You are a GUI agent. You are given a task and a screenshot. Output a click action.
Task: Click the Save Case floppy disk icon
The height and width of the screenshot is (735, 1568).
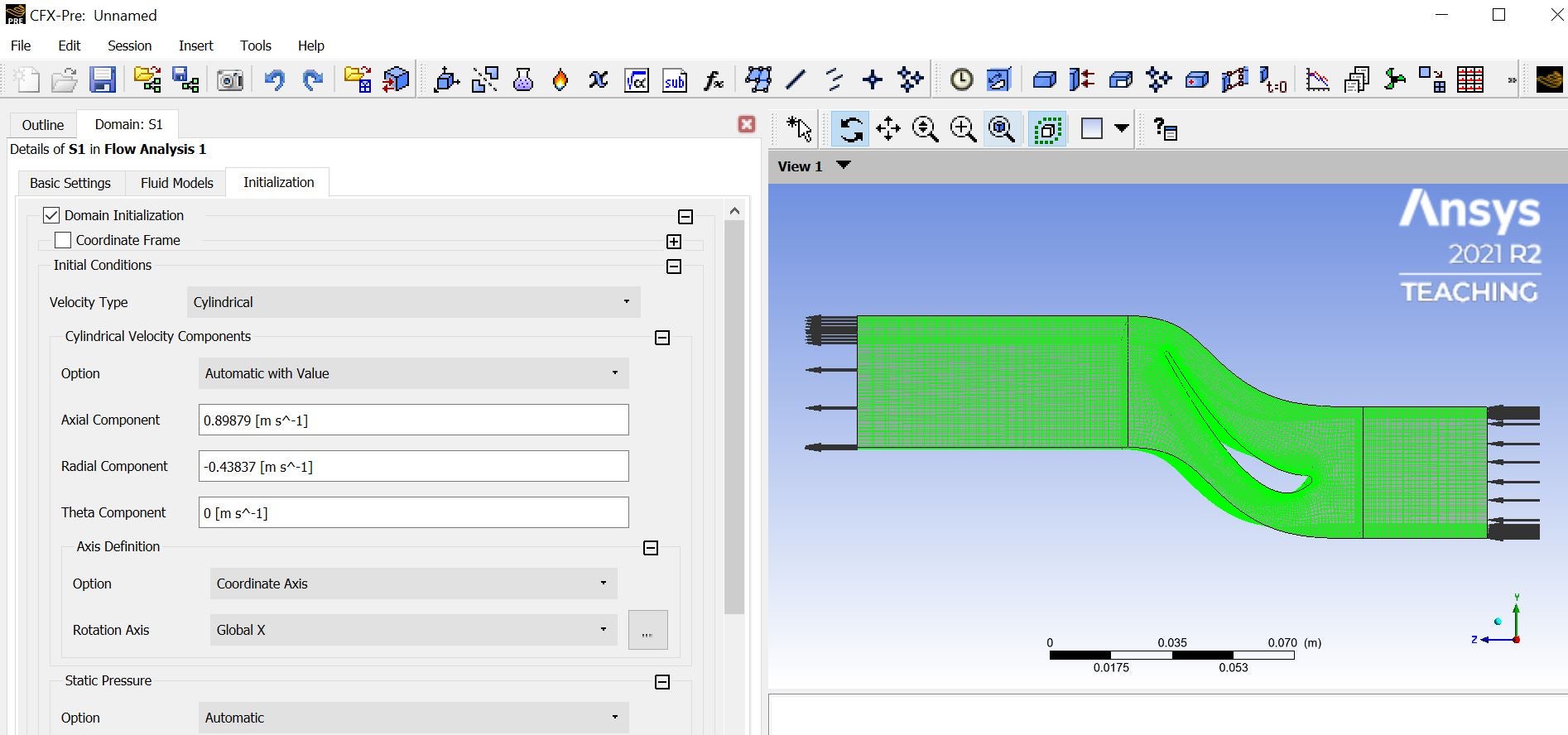coord(103,80)
